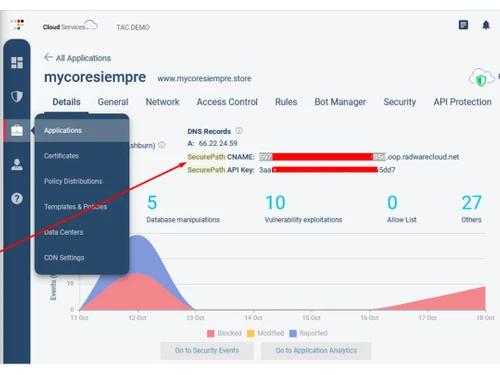Open the API Protection tab

(x=462, y=102)
